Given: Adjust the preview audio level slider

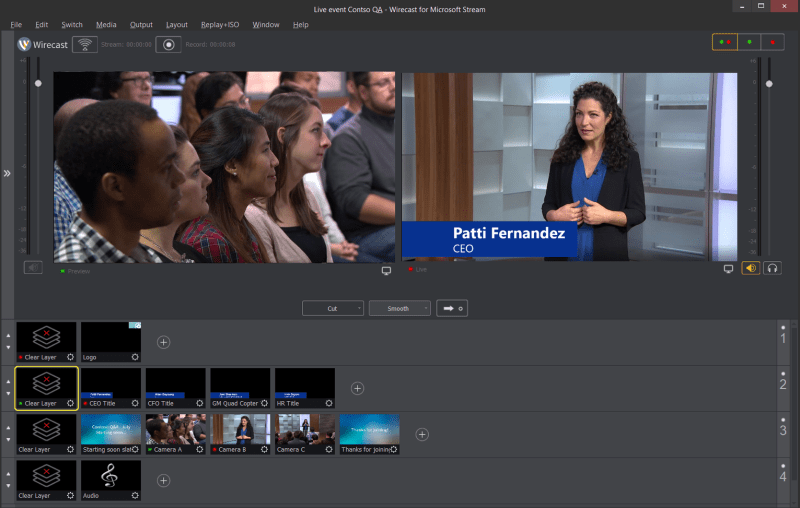Looking at the screenshot, I should point(38,83).
